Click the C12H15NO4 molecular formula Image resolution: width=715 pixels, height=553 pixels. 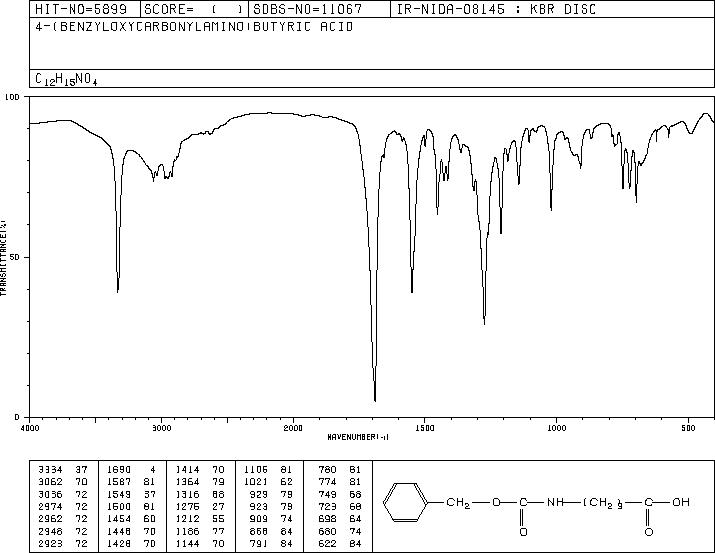(x=66, y=79)
